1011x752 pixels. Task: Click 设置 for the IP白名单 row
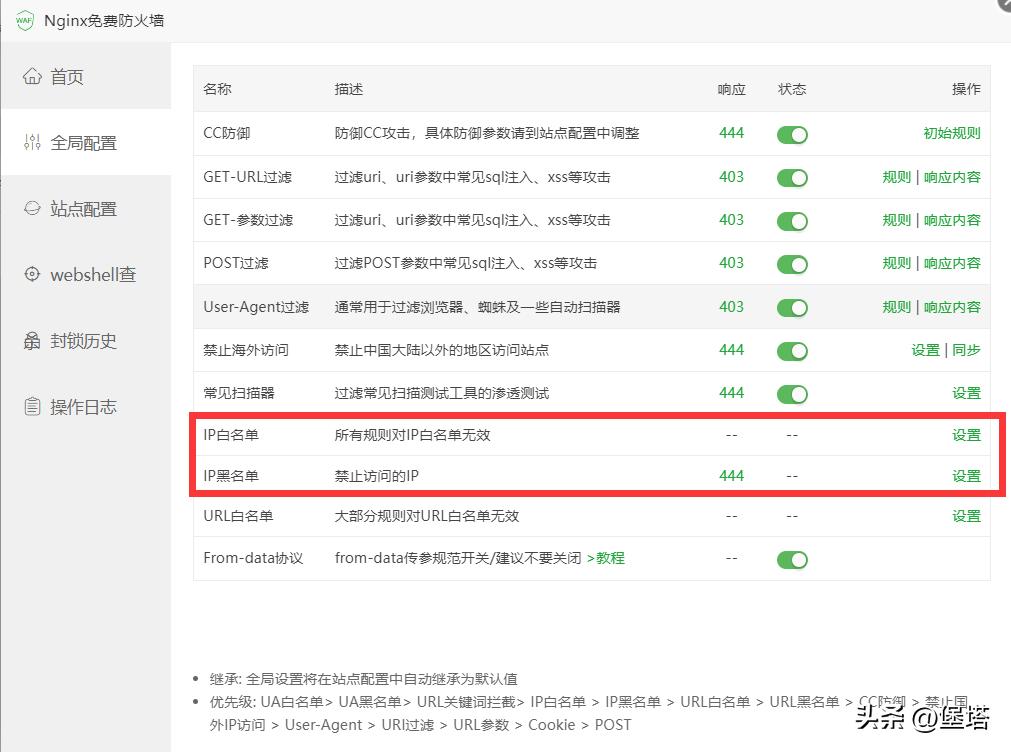click(x=966, y=435)
